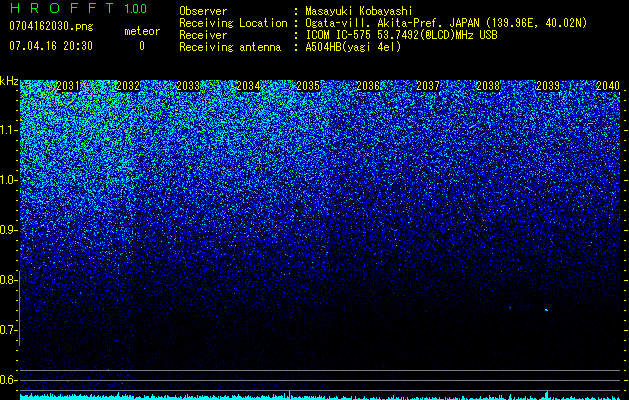Click the 2037 time marker
The height and width of the screenshot is (400, 629).
click(x=428, y=86)
